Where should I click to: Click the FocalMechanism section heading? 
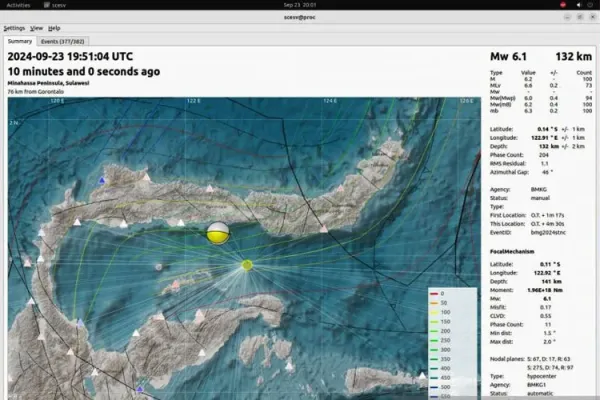click(512, 252)
